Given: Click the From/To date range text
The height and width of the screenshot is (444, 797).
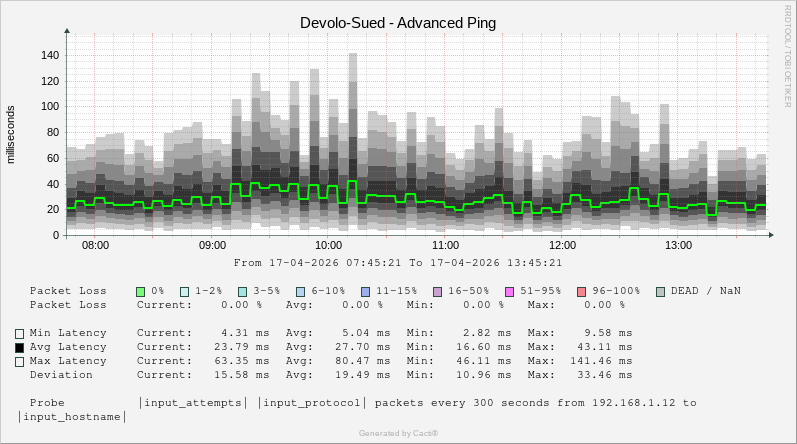Looking at the screenshot, I should pyautogui.click(x=398, y=263).
